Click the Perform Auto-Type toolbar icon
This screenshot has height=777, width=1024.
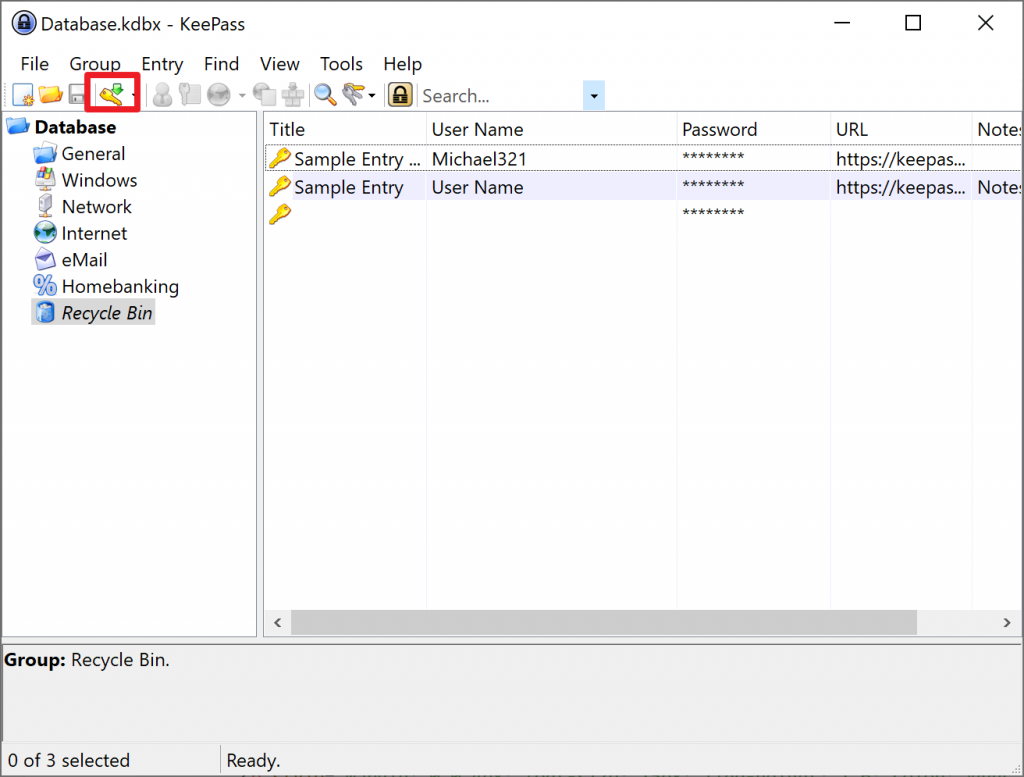(x=293, y=95)
